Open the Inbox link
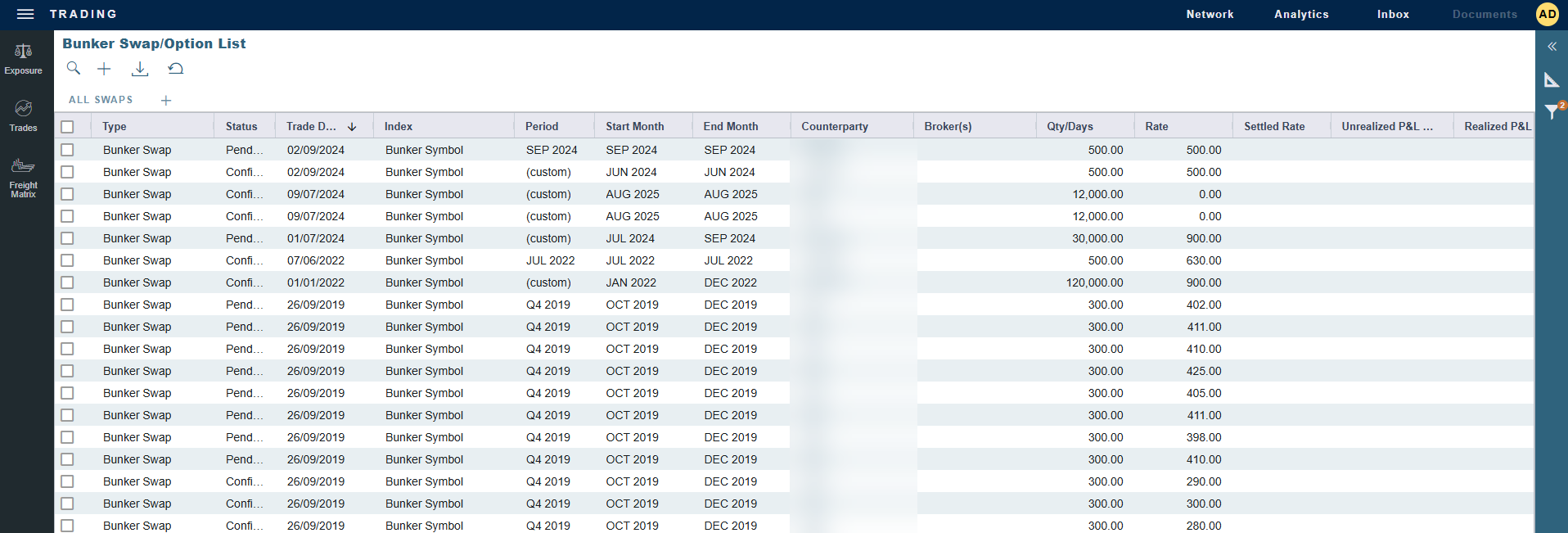The height and width of the screenshot is (533, 1568). 1393,14
